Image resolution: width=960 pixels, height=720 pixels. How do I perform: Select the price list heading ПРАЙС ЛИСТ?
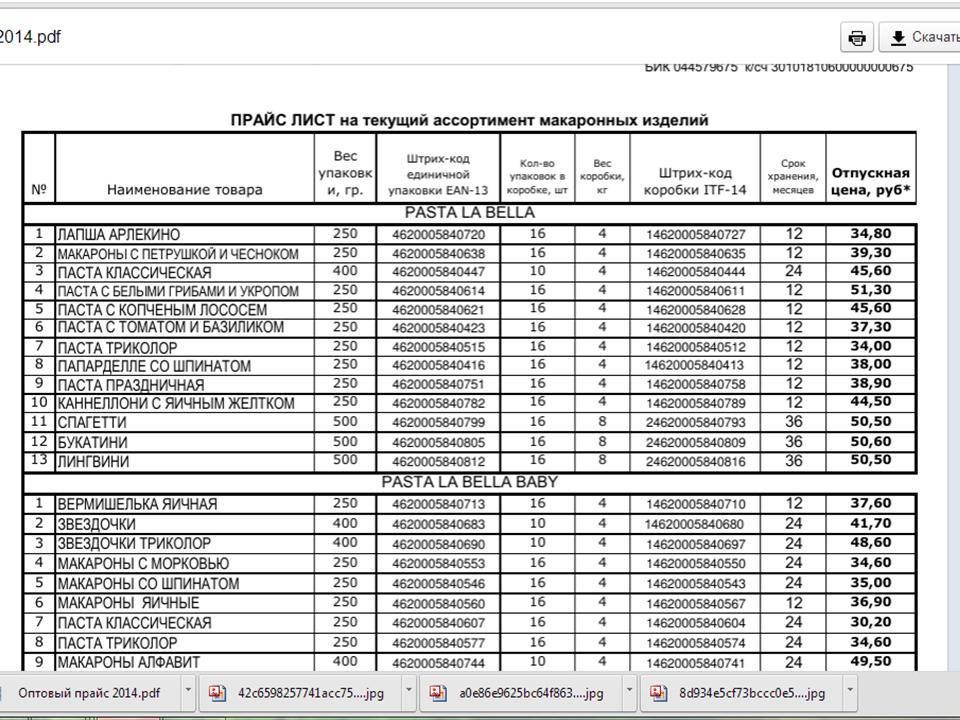point(469,120)
